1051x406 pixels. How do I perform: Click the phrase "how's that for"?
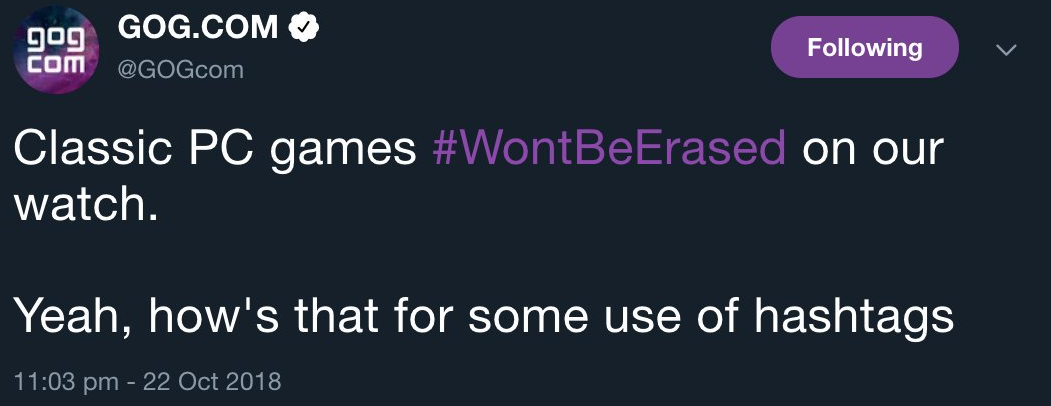point(303,317)
